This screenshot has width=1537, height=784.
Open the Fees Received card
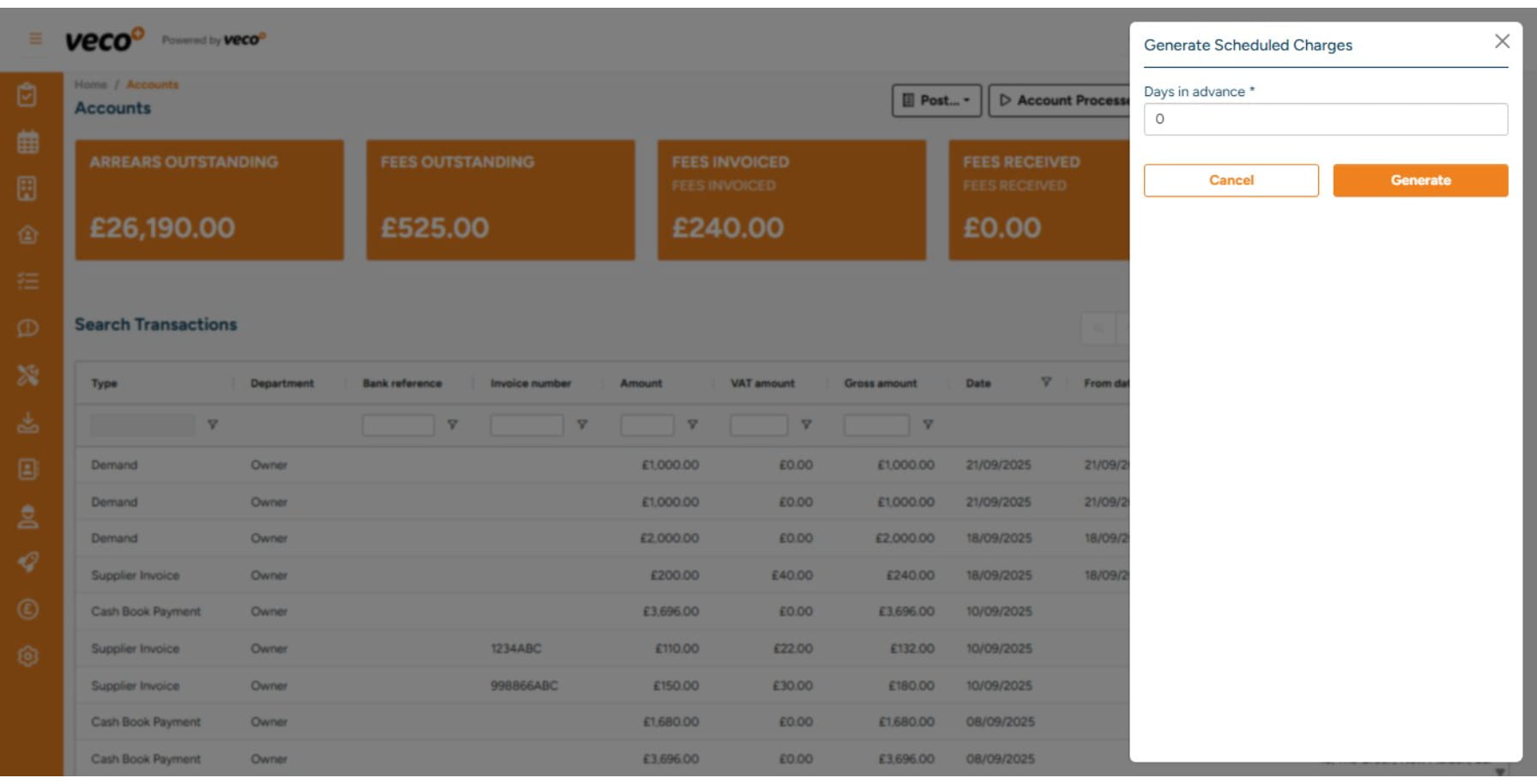[x=1039, y=200]
